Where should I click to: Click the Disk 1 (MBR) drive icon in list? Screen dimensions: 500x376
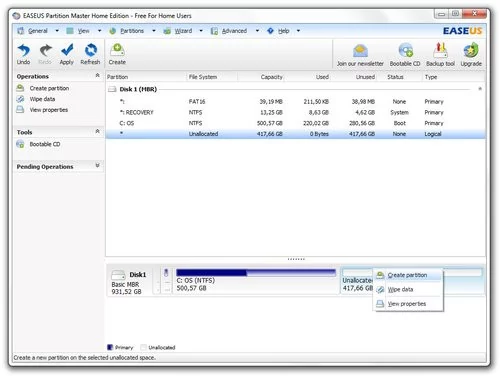click(x=112, y=89)
